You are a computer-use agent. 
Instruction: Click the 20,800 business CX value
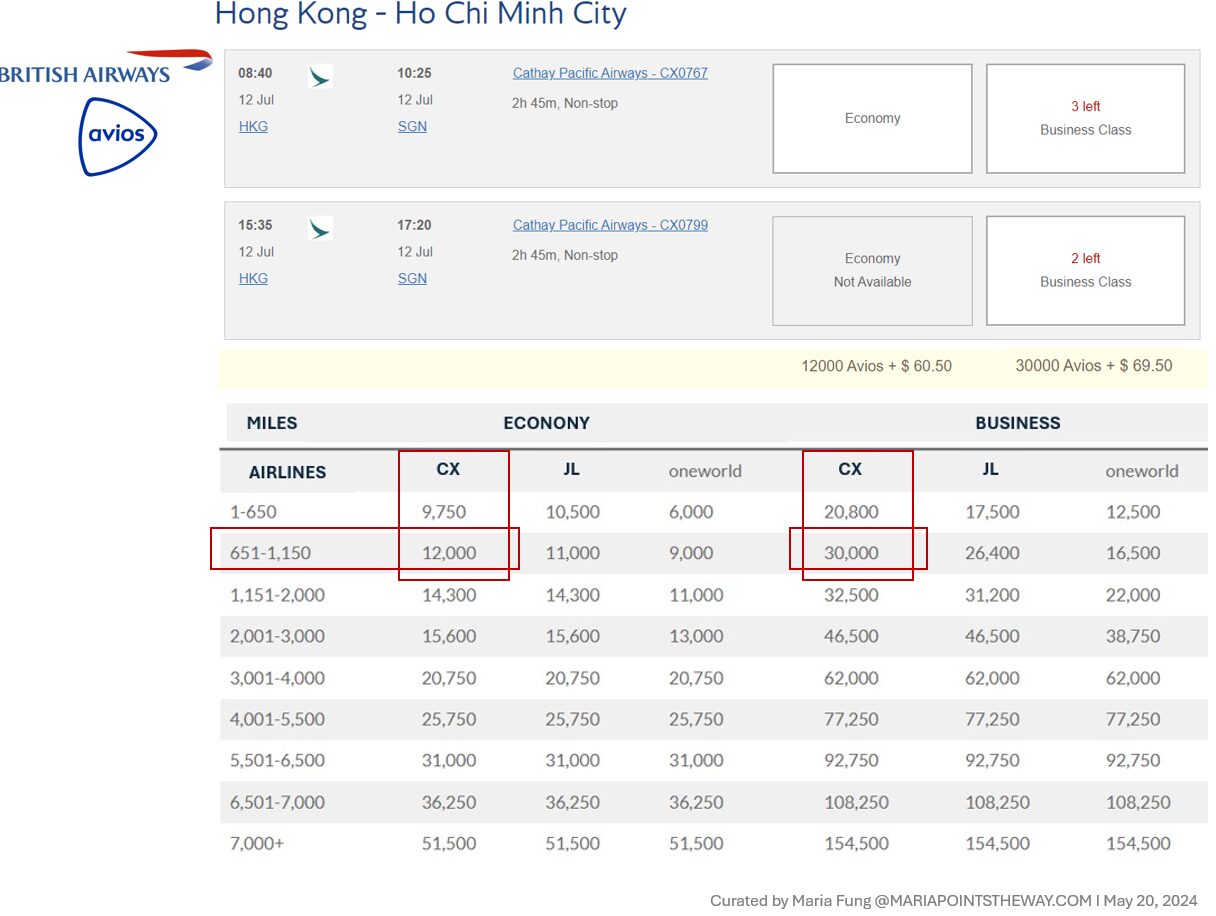851,512
